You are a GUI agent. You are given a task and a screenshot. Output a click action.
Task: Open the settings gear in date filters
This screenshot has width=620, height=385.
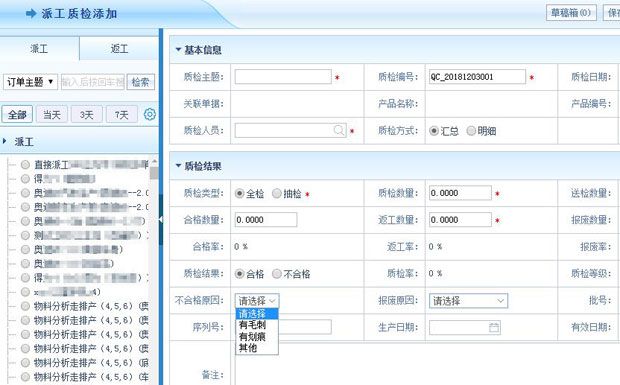tap(149, 114)
